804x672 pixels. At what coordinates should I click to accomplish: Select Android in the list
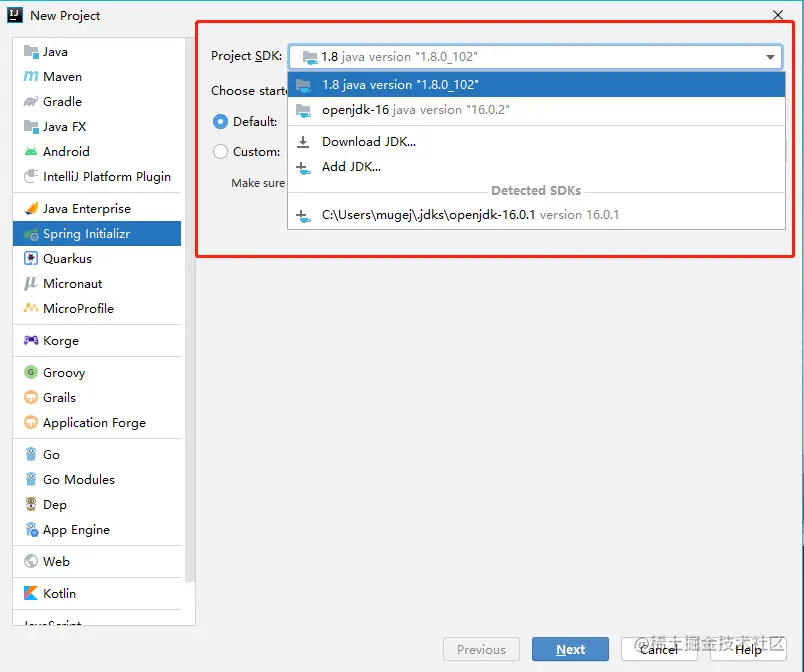click(x=97, y=152)
